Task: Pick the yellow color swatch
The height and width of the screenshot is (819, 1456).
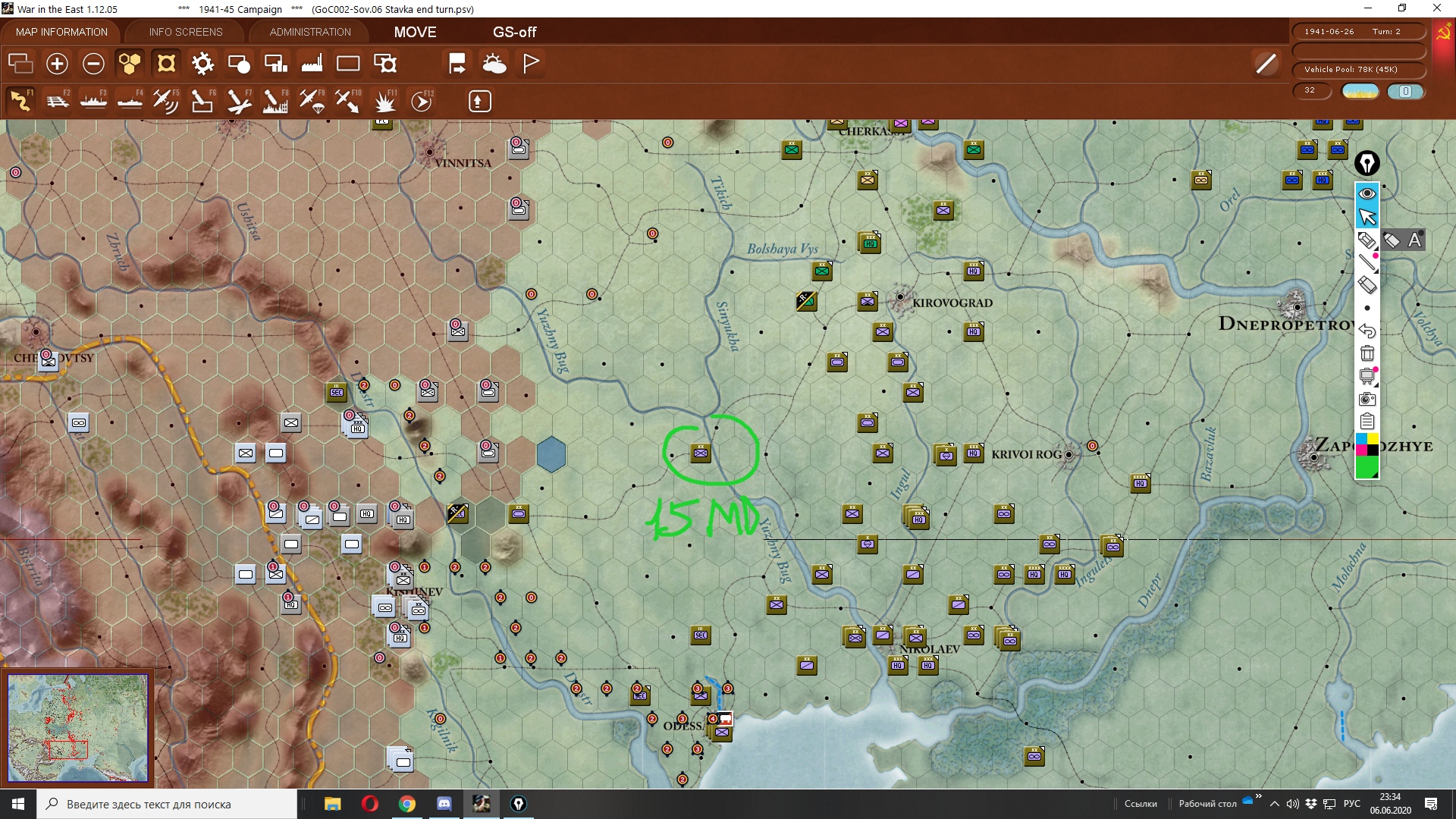Action: 1373,439
